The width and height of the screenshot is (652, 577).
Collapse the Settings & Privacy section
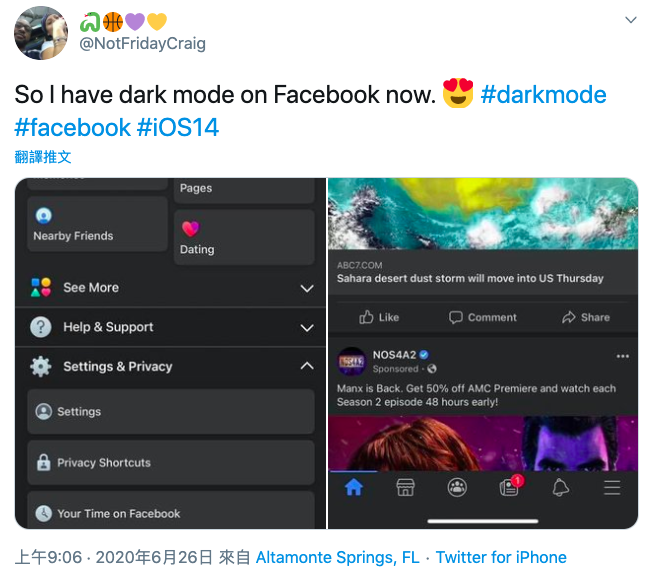(x=307, y=366)
